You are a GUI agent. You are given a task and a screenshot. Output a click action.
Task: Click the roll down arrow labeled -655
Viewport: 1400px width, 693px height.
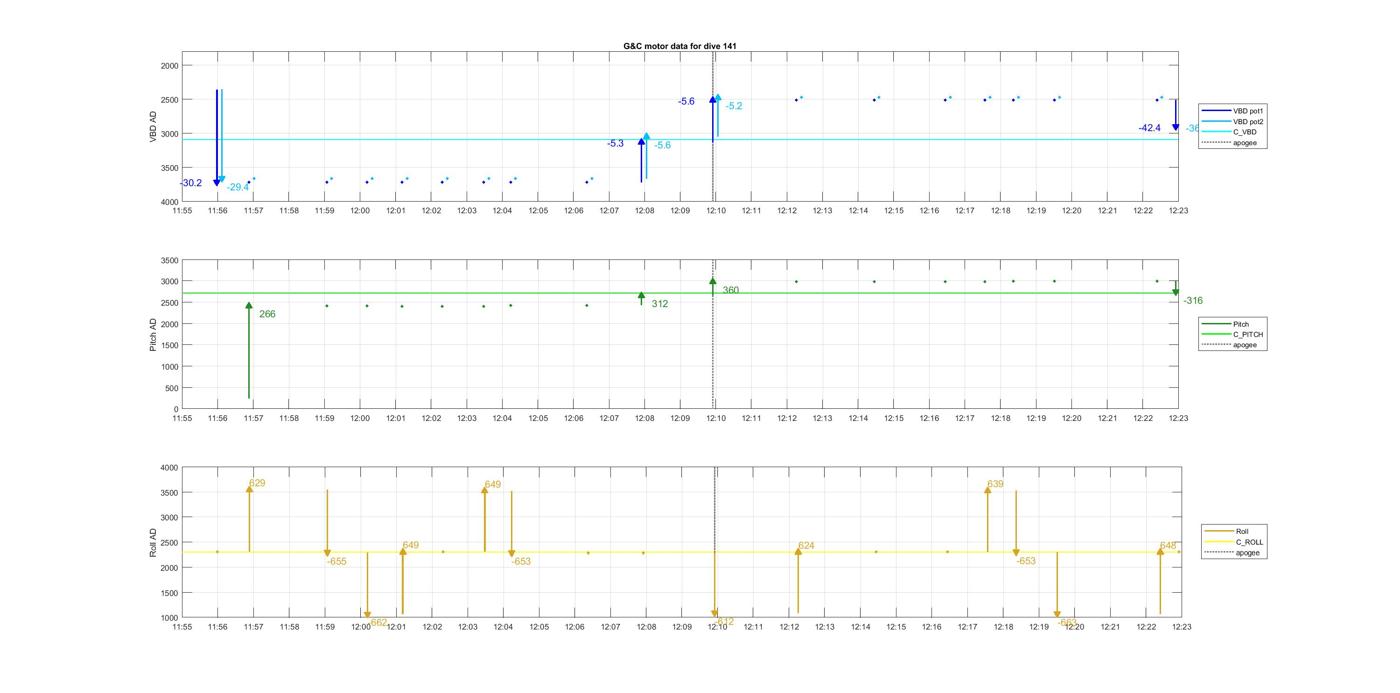point(327,524)
